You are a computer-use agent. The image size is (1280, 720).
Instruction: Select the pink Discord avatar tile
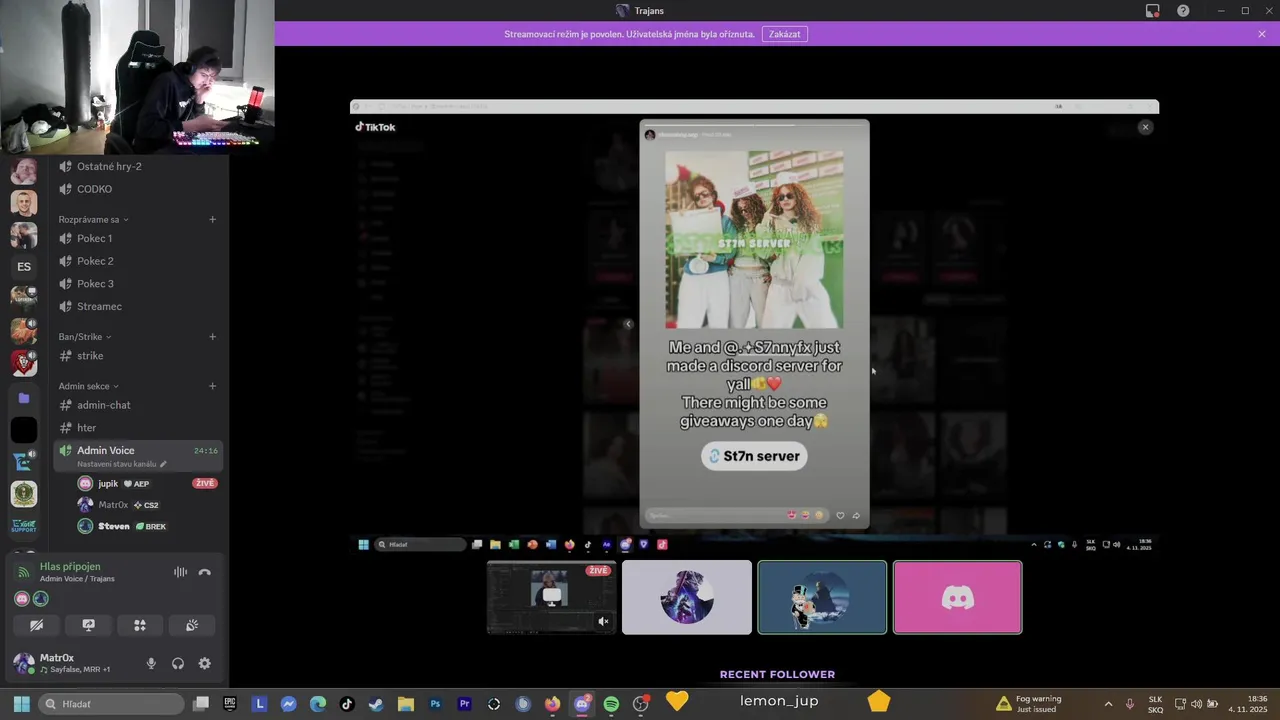pyautogui.click(x=957, y=597)
